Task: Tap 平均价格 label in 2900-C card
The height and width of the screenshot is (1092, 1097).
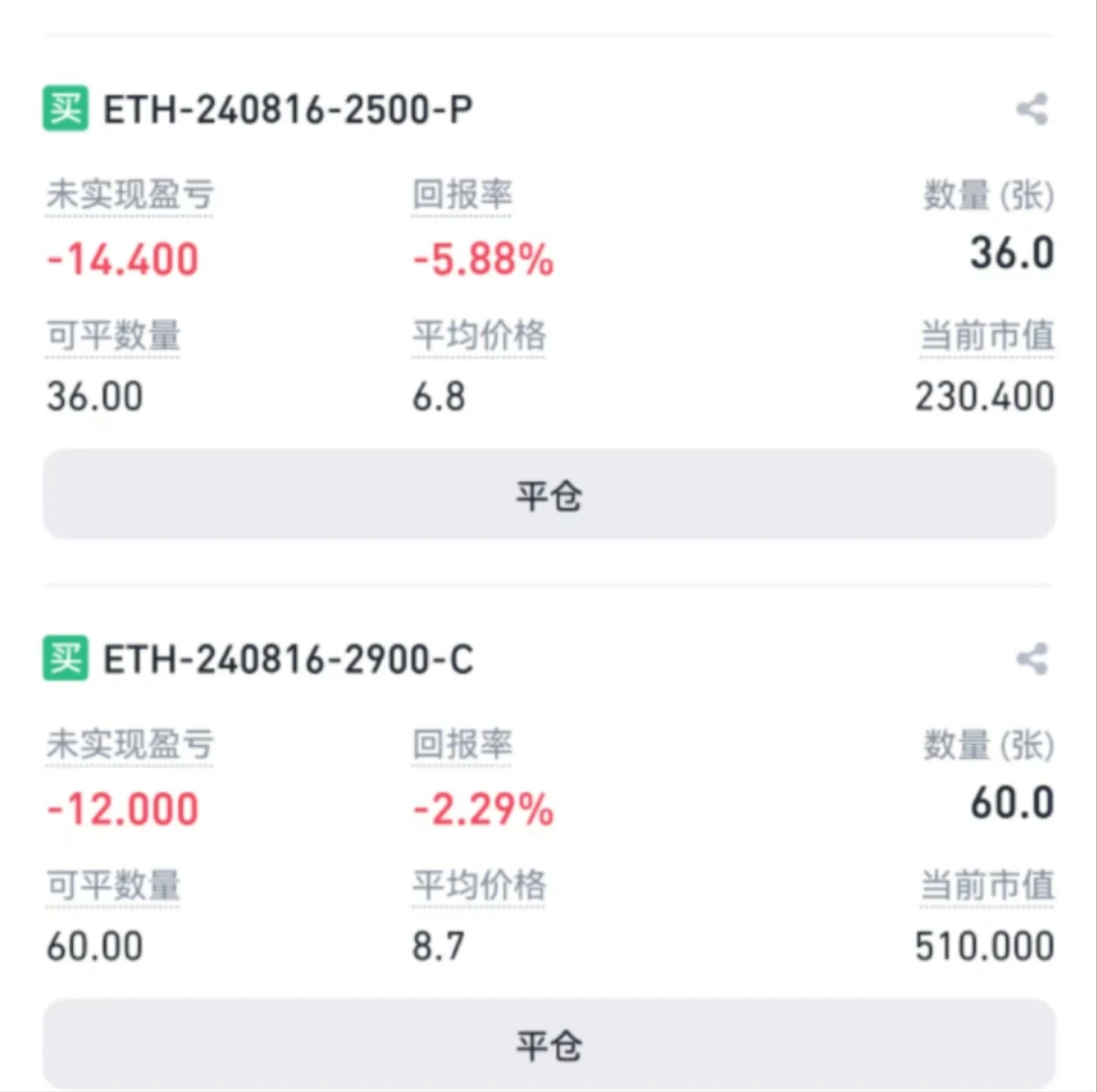Action: point(479,885)
